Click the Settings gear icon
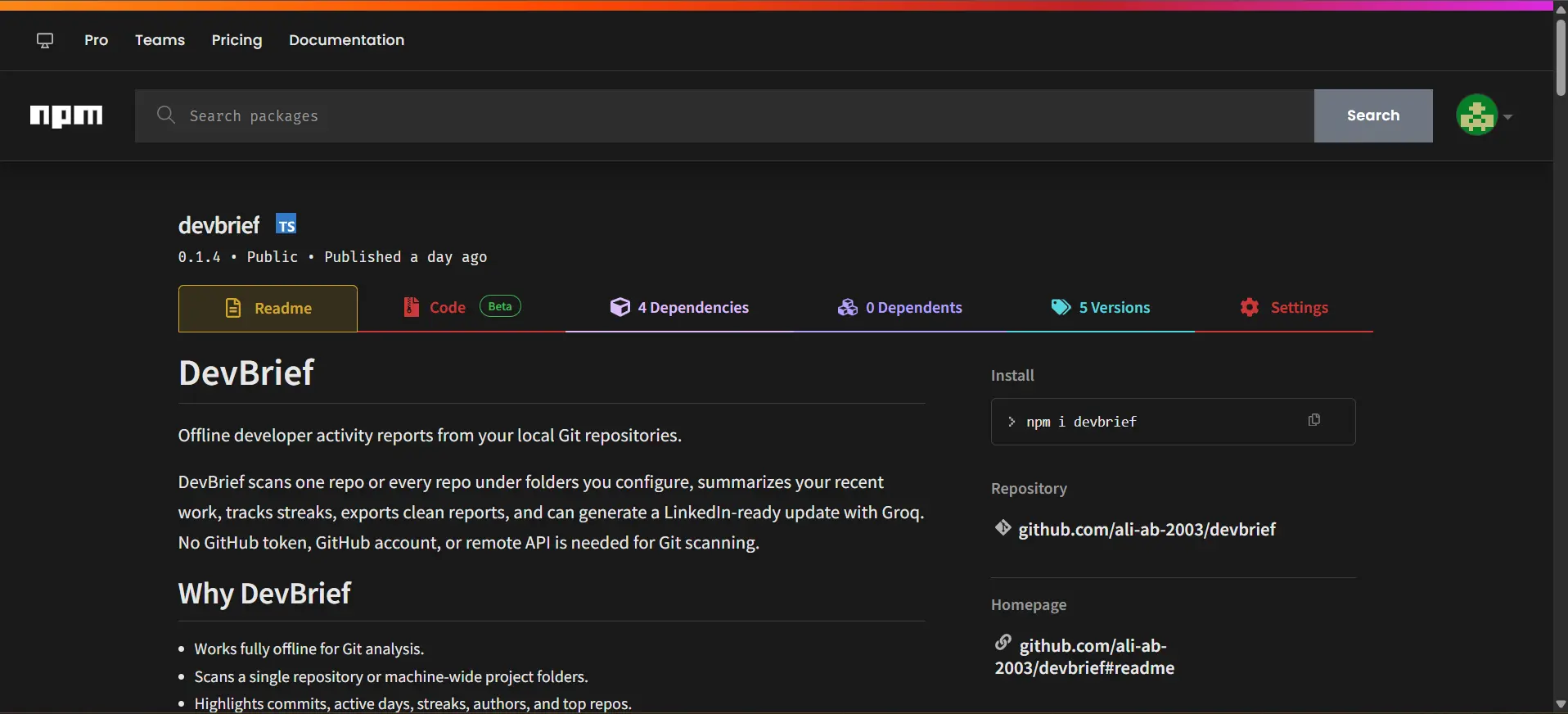Viewport: 1568px width, 714px height. 1250,307
